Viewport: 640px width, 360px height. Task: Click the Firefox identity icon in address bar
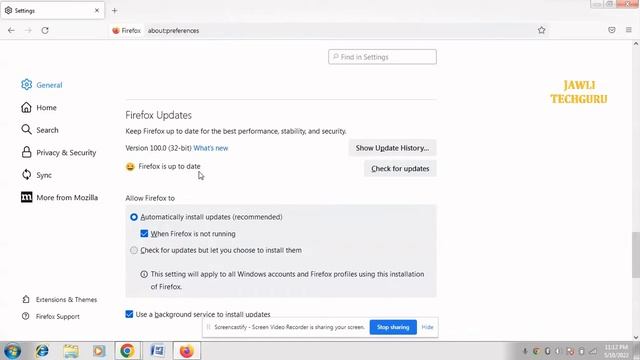point(127,31)
